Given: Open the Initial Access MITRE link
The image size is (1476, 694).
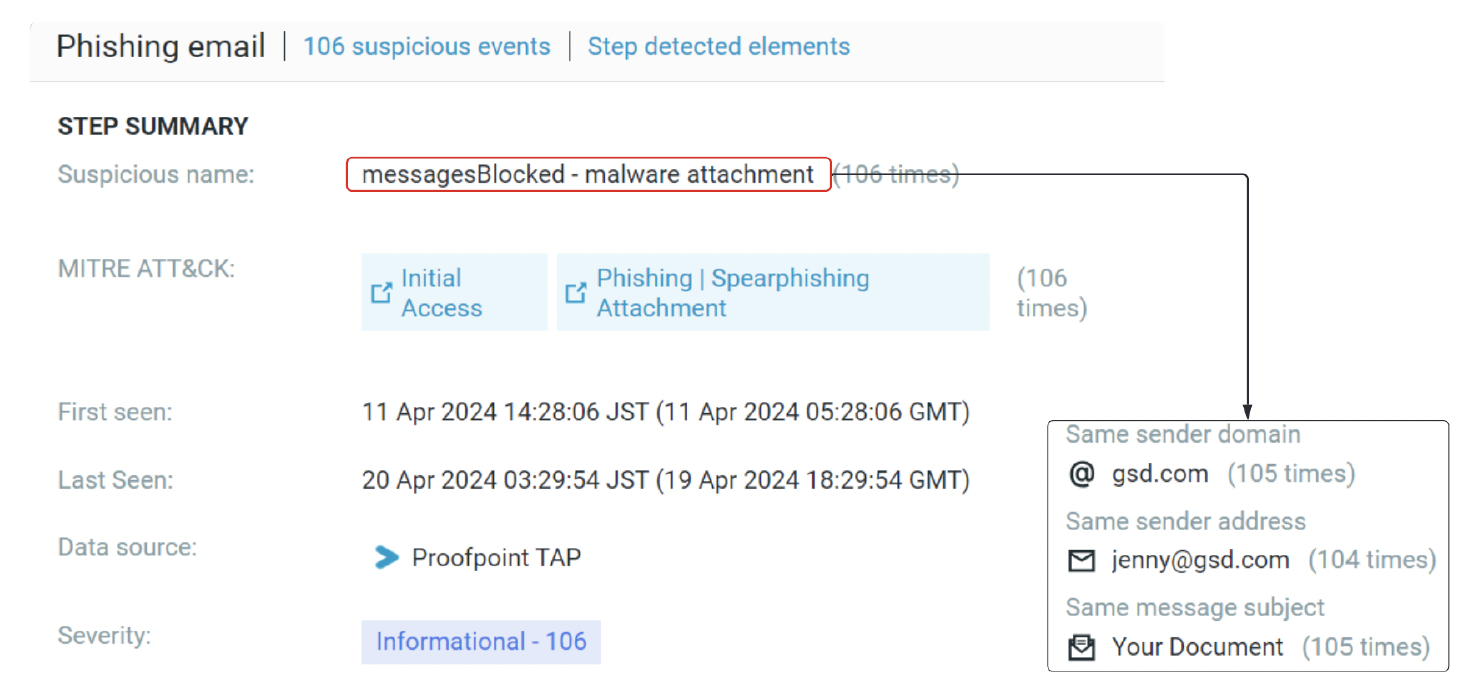Looking at the screenshot, I should (441, 293).
